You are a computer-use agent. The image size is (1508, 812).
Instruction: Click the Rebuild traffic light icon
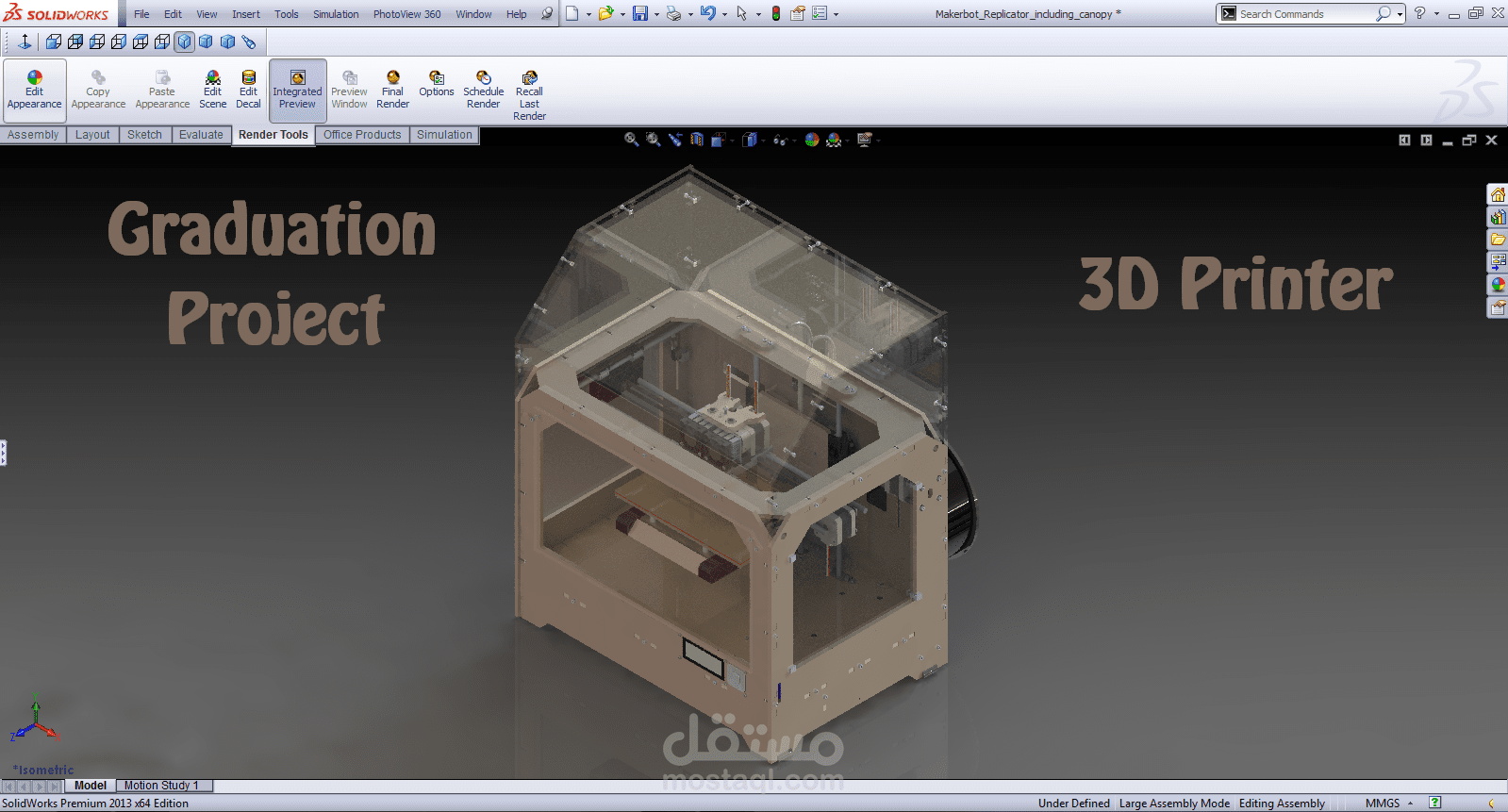click(776, 13)
